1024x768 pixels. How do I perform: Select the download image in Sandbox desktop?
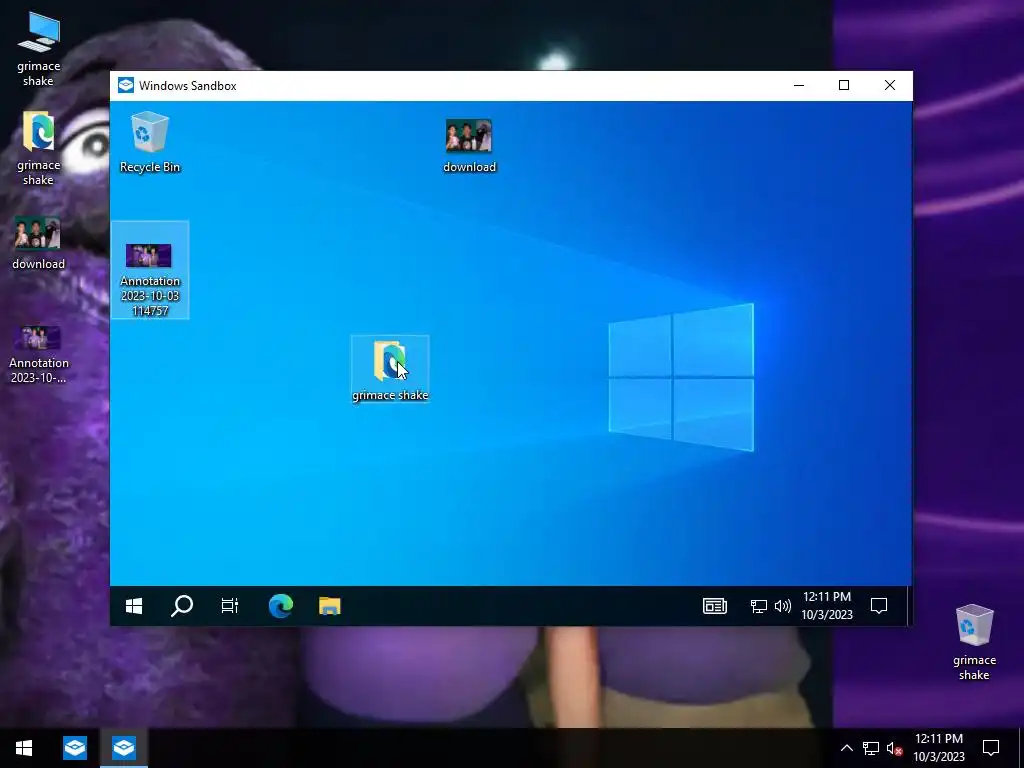click(469, 145)
